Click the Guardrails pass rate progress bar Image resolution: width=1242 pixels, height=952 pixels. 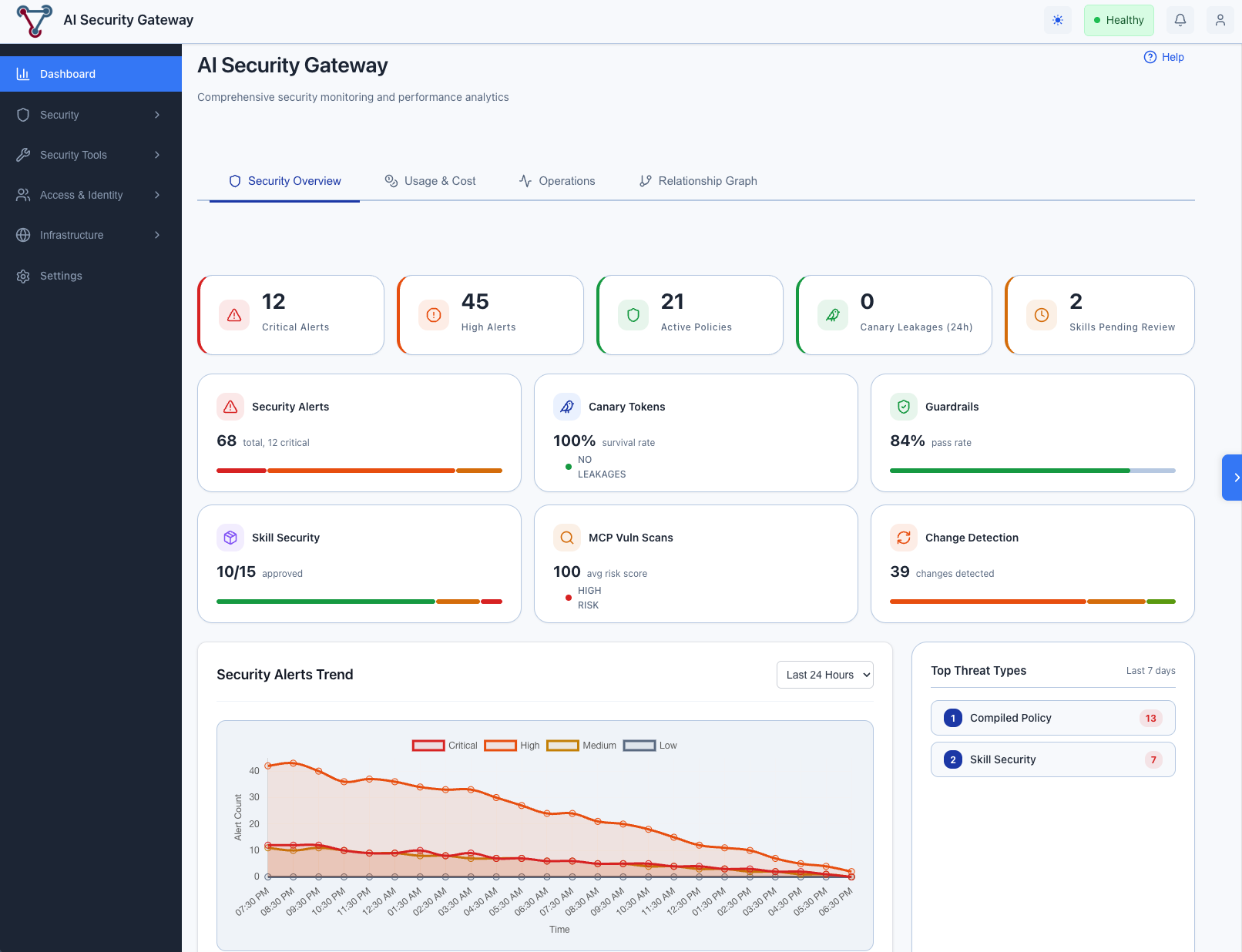click(1032, 471)
